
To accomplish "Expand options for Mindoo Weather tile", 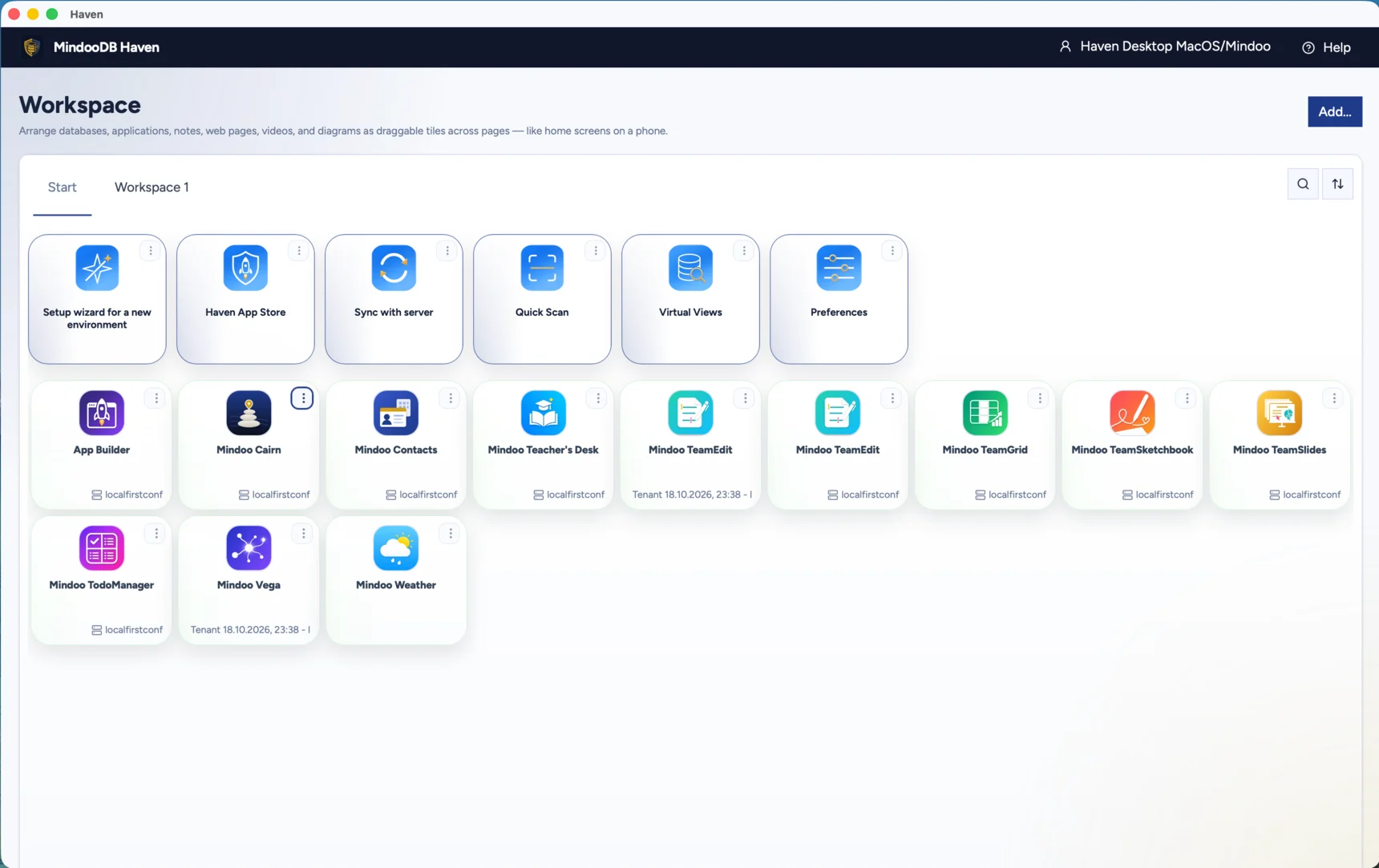I will pos(451,533).
